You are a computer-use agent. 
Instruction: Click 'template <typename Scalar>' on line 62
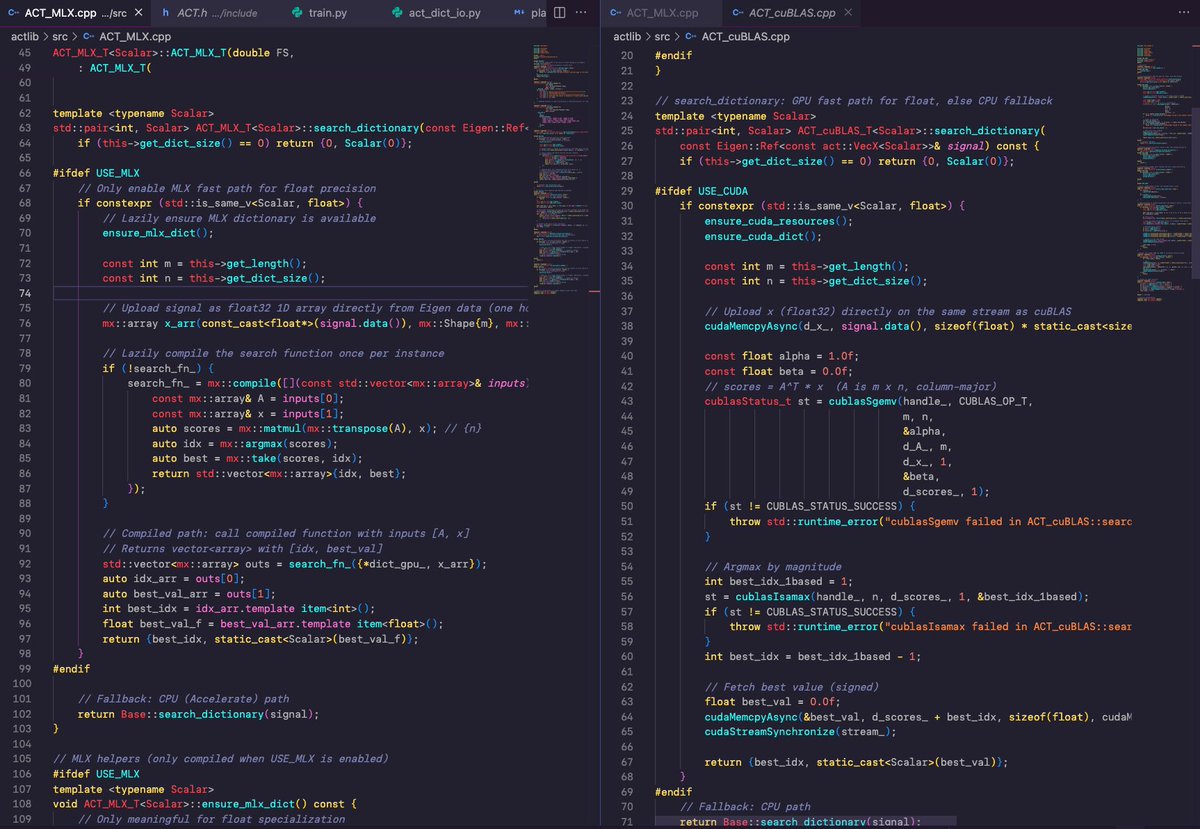tap(133, 113)
